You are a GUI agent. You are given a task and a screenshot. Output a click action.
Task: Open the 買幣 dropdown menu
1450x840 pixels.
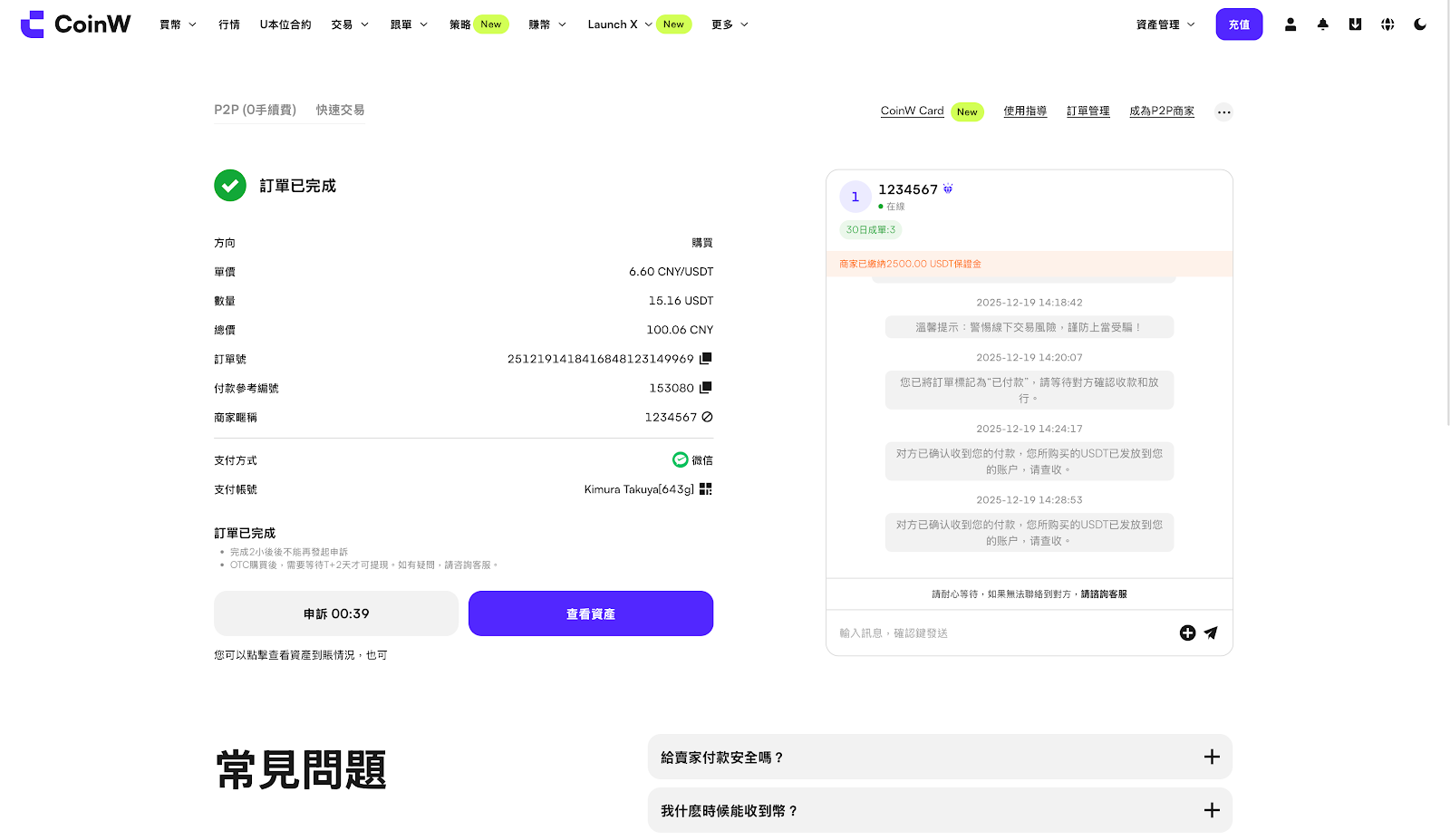pyautogui.click(x=178, y=24)
